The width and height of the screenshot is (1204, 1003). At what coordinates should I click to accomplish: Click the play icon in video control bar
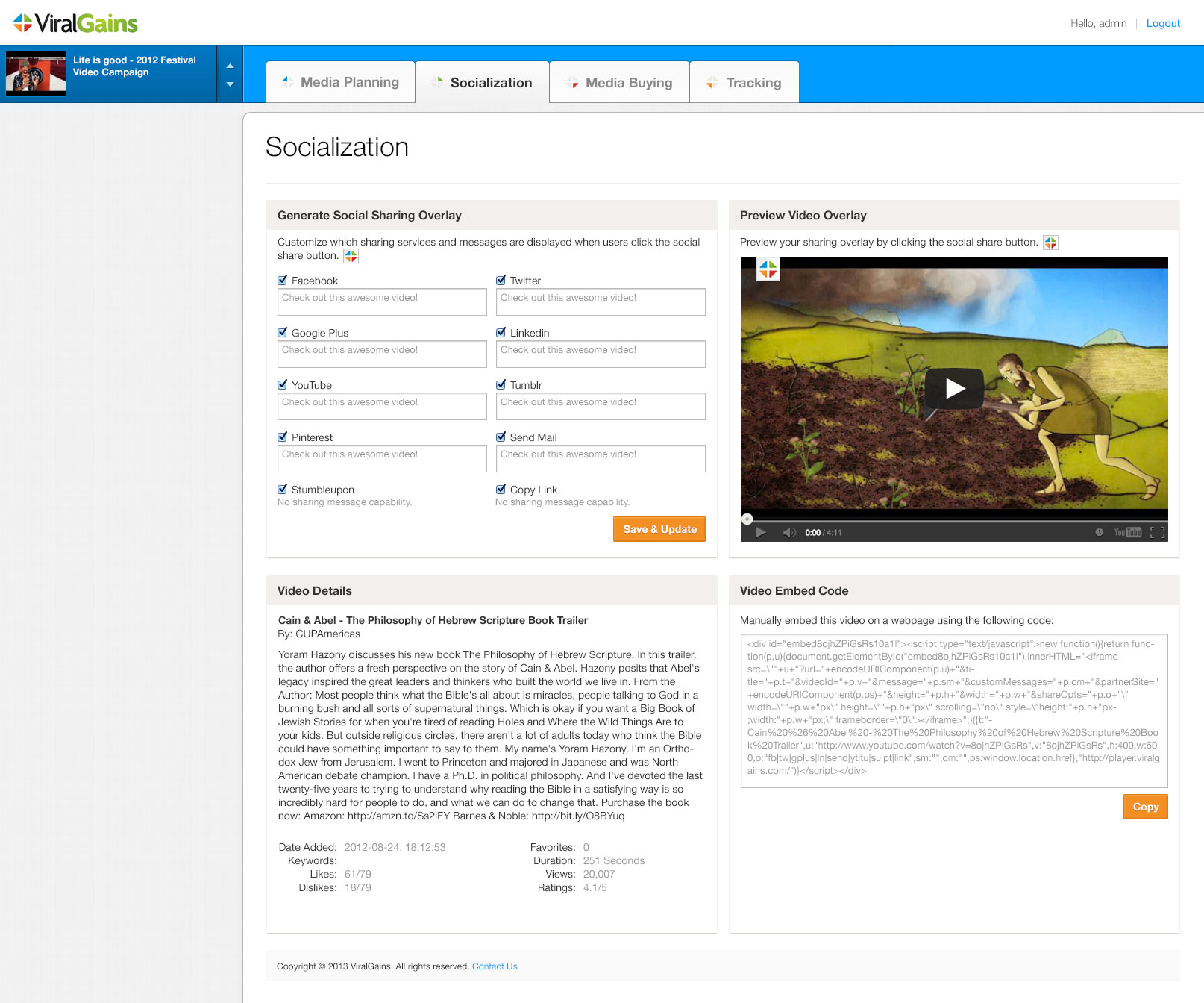tap(761, 532)
